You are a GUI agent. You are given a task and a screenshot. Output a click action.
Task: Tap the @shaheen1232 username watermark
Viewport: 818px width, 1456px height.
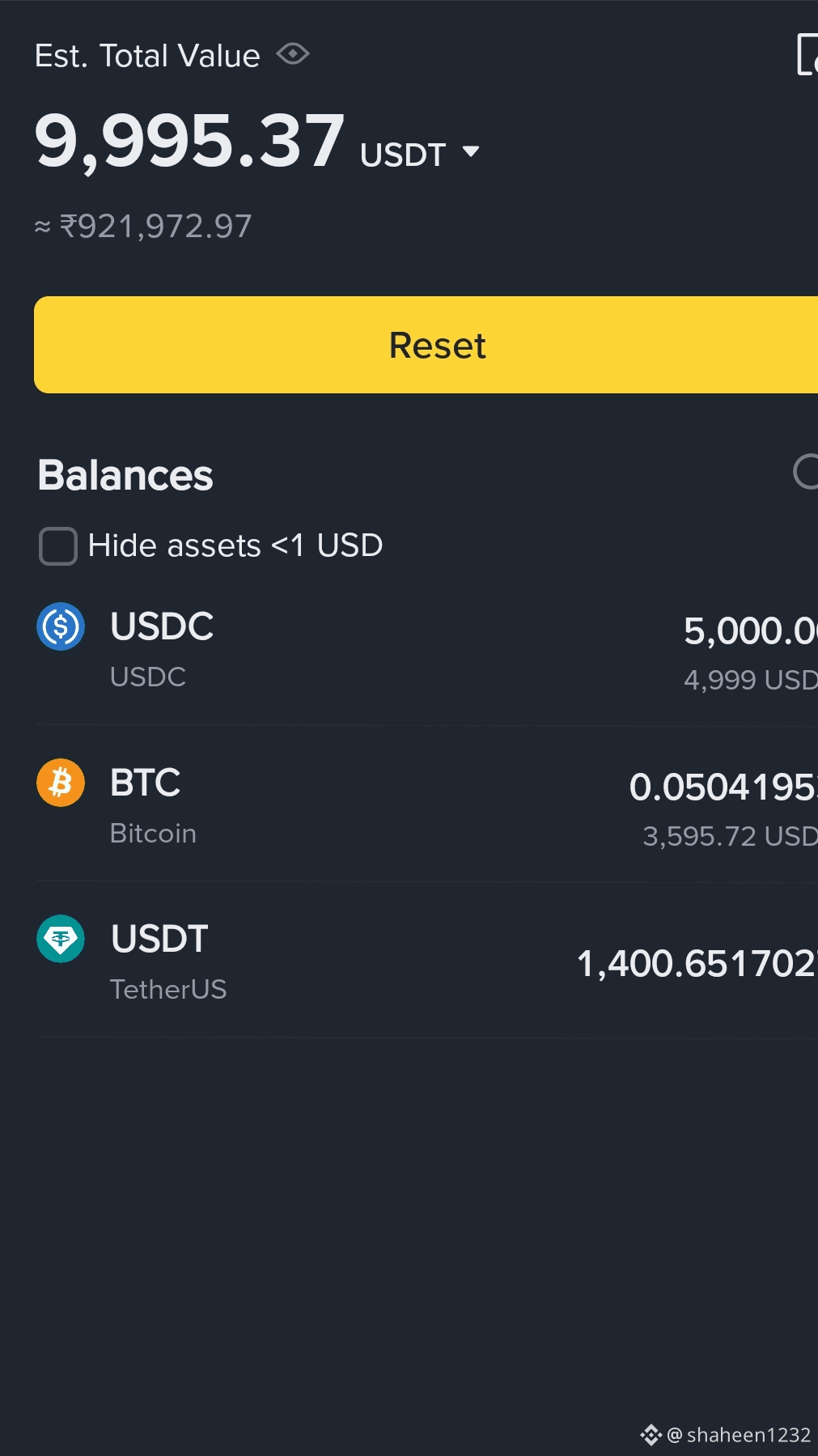[x=739, y=1435]
